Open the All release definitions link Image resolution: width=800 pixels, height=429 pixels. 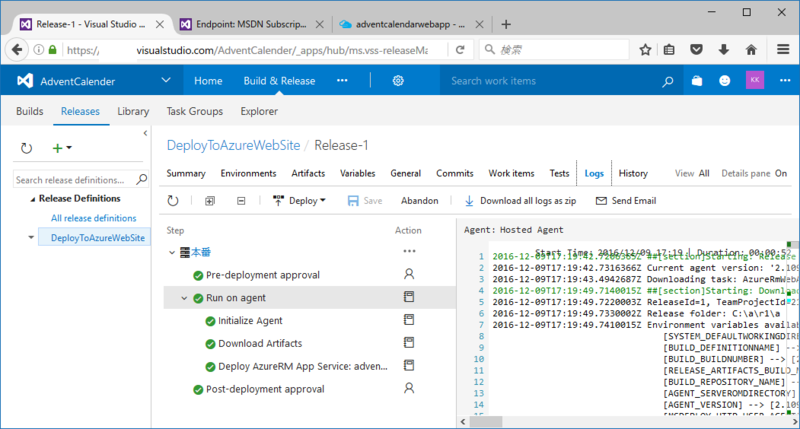tap(93, 218)
